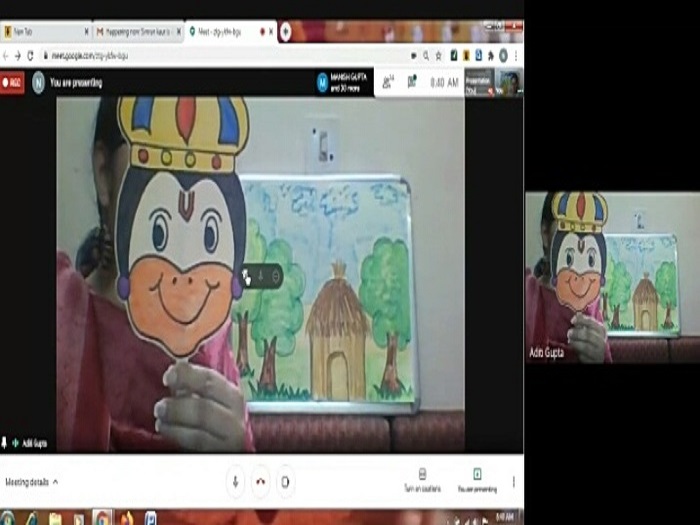Close the Meet browser tab

(271, 32)
